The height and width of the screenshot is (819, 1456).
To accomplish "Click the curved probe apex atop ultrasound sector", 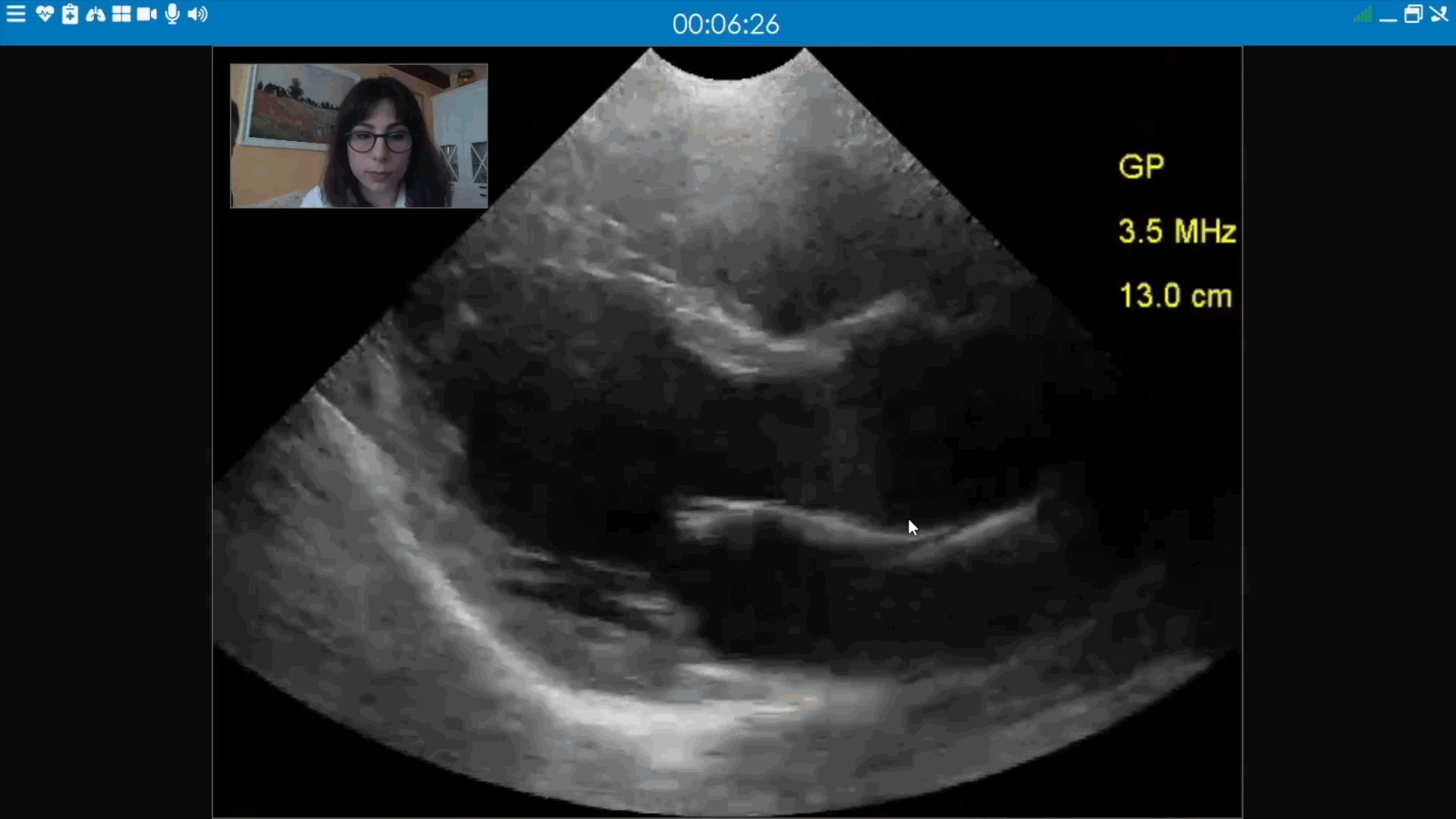I will point(728,68).
